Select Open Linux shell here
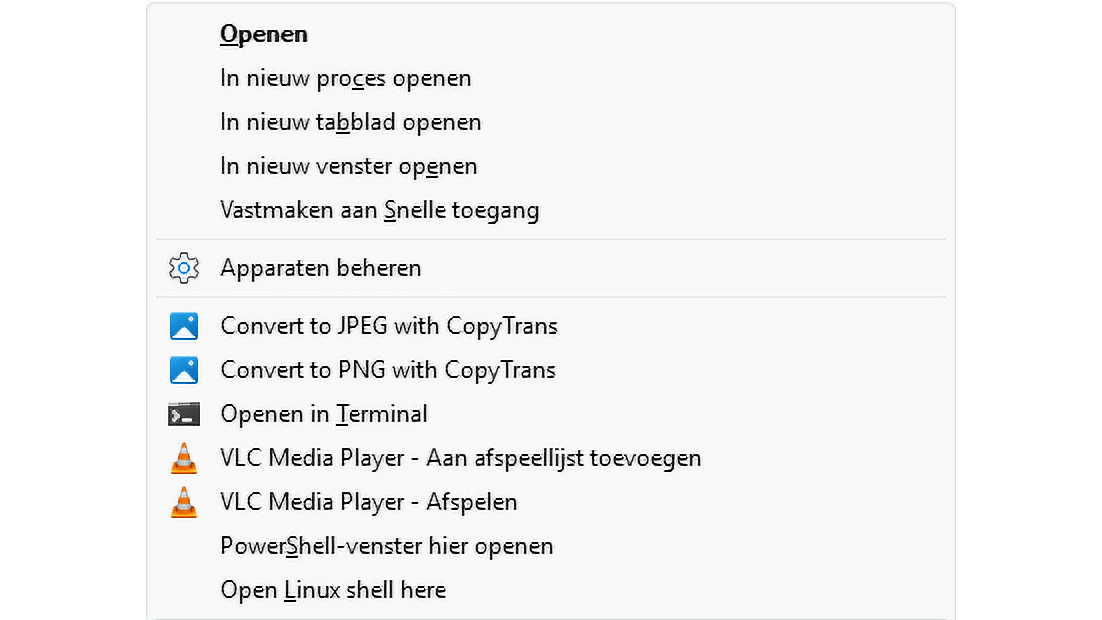Image resolution: width=1102 pixels, height=620 pixels. 333,590
